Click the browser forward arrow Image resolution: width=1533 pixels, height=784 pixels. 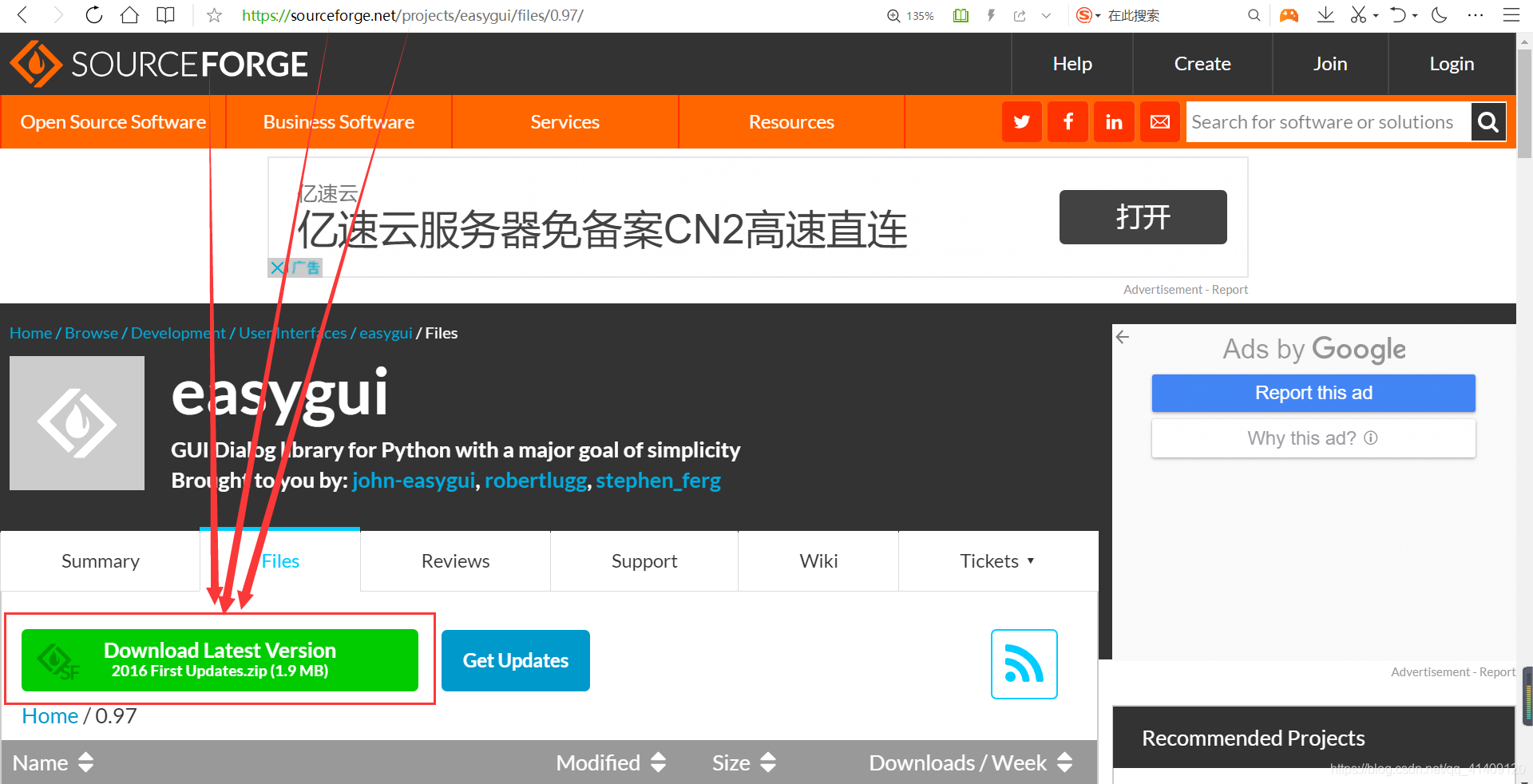click(58, 14)
